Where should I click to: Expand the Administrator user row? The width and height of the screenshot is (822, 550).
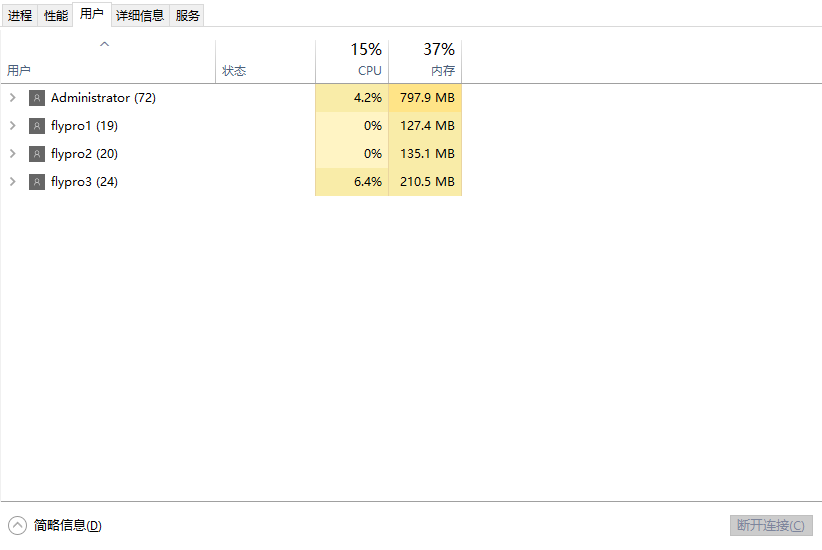coord(12,98)
